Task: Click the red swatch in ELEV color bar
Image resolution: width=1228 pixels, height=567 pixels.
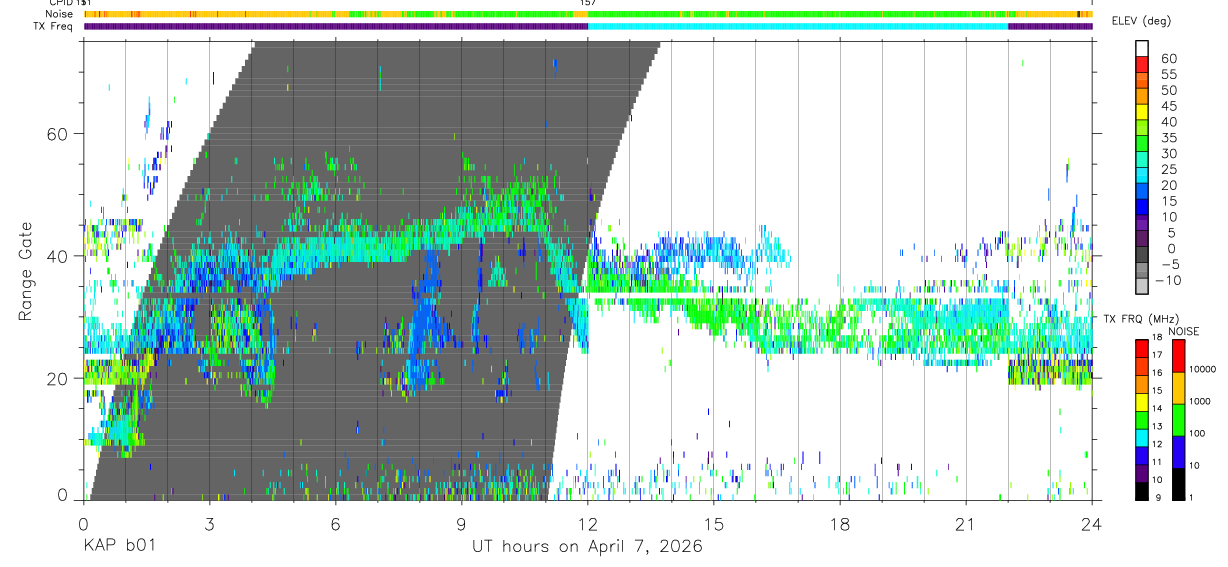Action: click(1141, 64)
